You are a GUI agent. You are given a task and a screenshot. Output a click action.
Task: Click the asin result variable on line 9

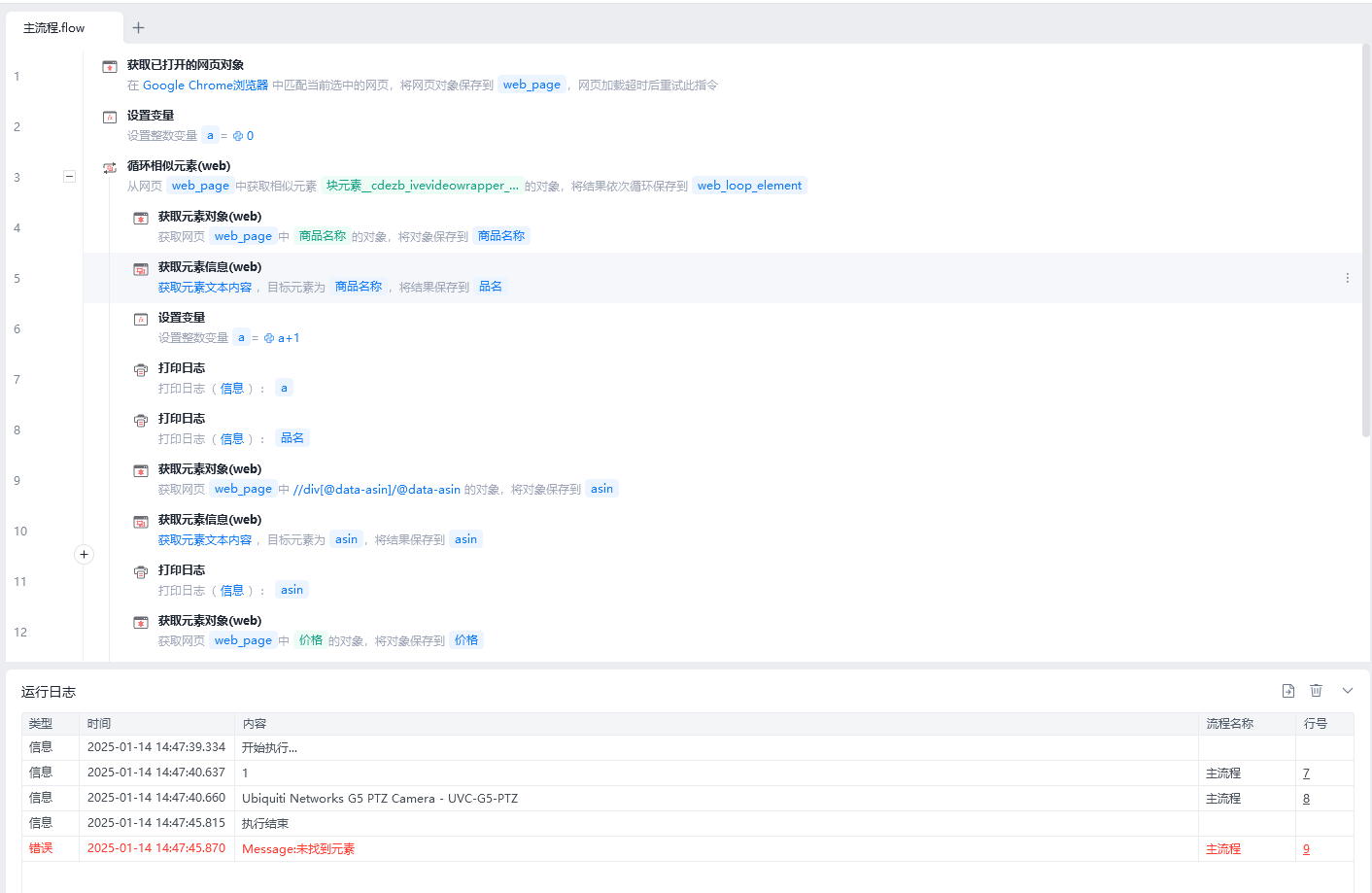[601, 489]
